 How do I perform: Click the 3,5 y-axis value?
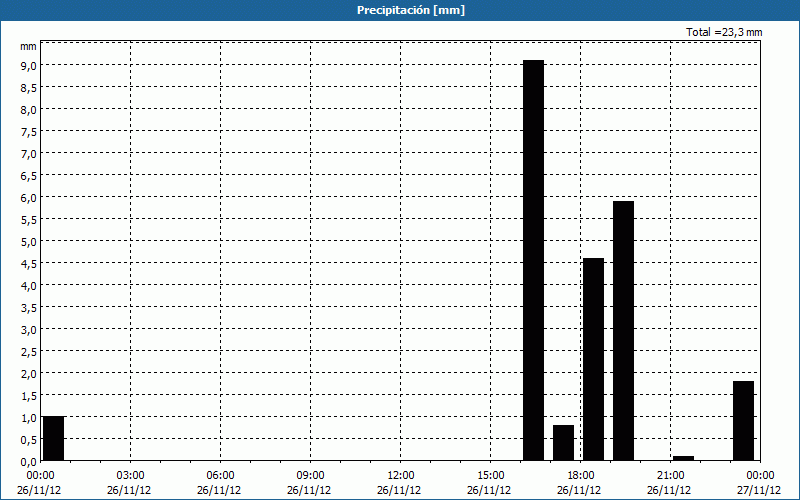coord(29,307)
